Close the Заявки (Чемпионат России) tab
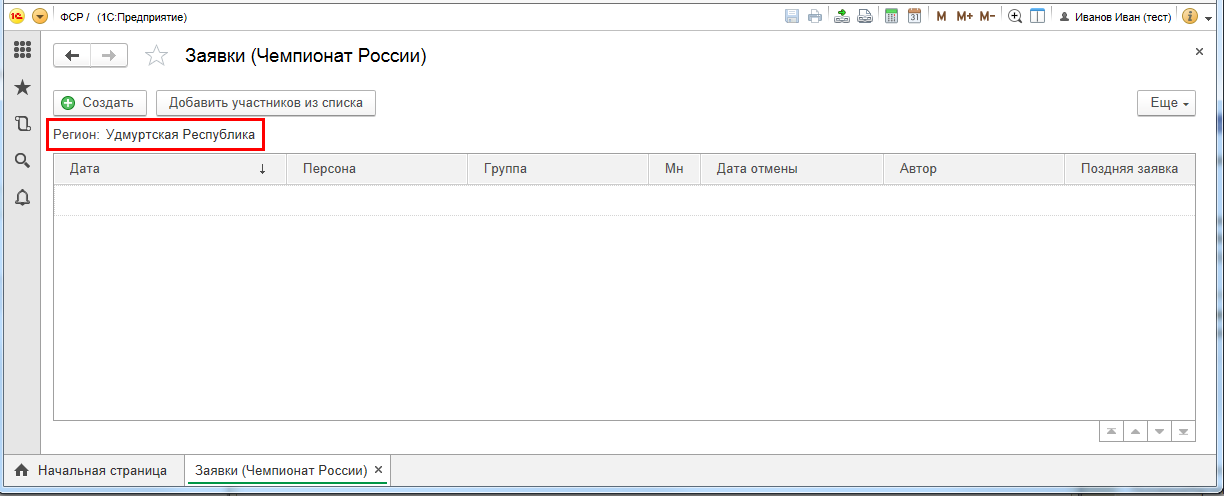Viewport: 1224px width, 496px height. point(378,470)
